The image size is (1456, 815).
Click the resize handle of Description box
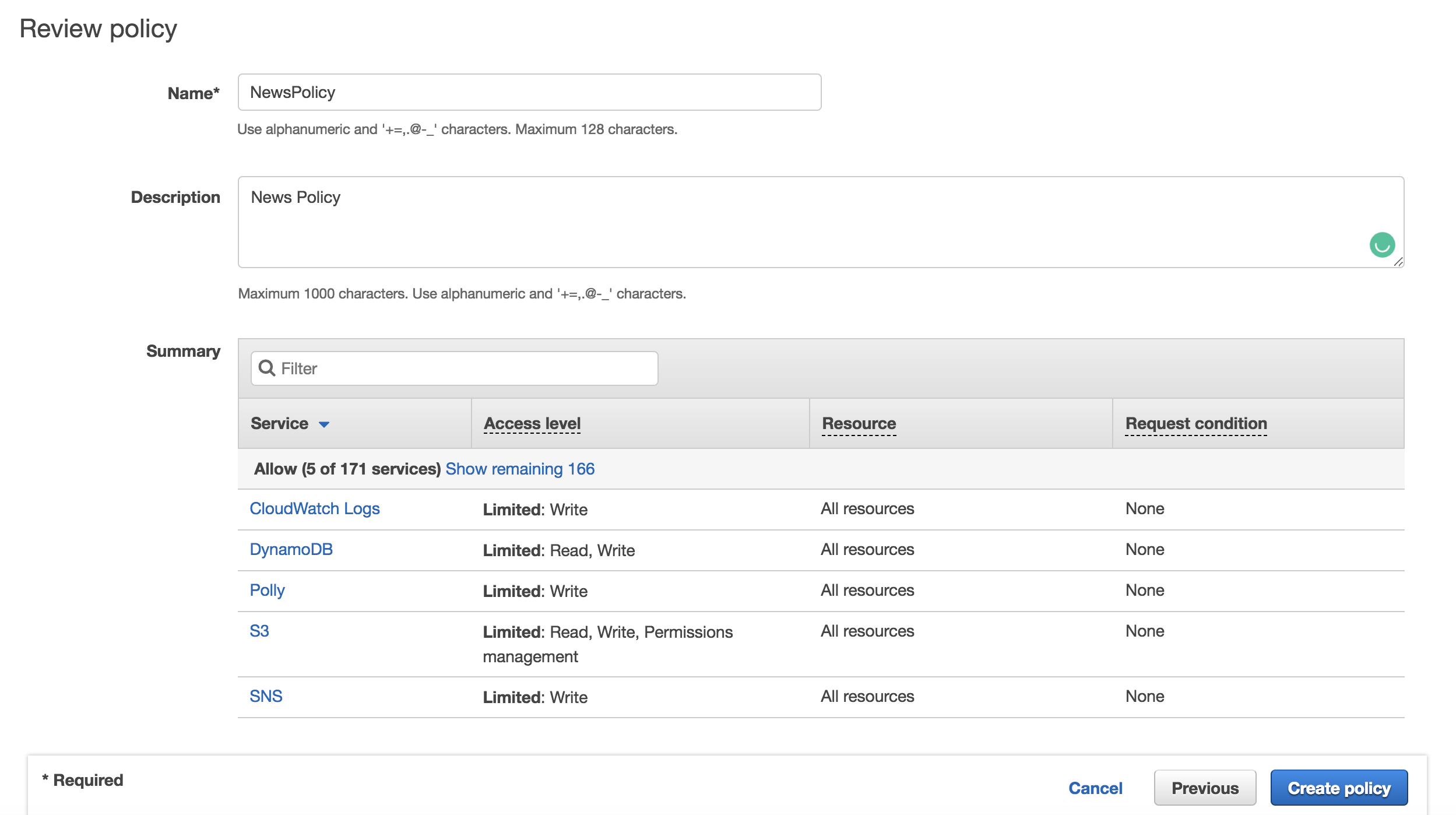[1398, 262]
